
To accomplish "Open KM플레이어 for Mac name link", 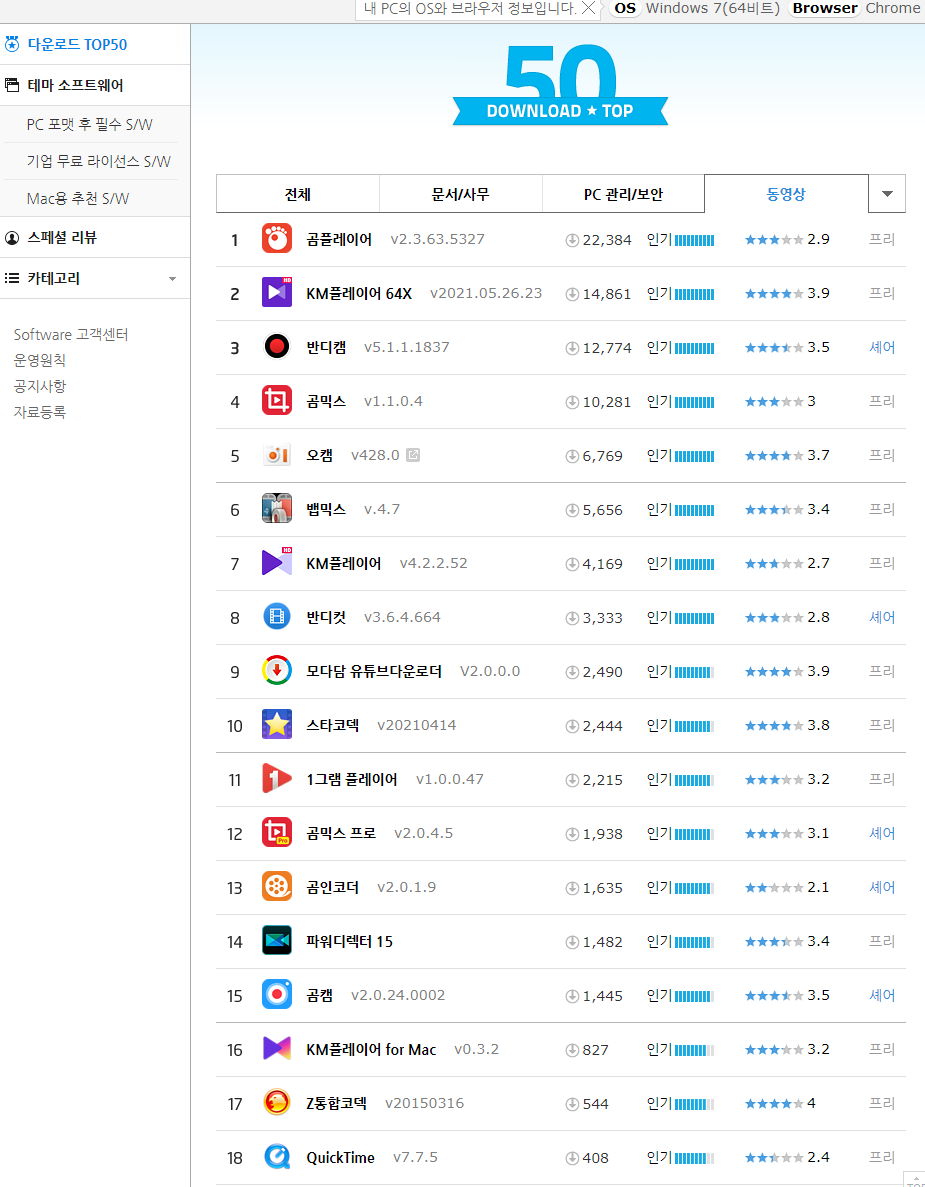I will 371,1049.
